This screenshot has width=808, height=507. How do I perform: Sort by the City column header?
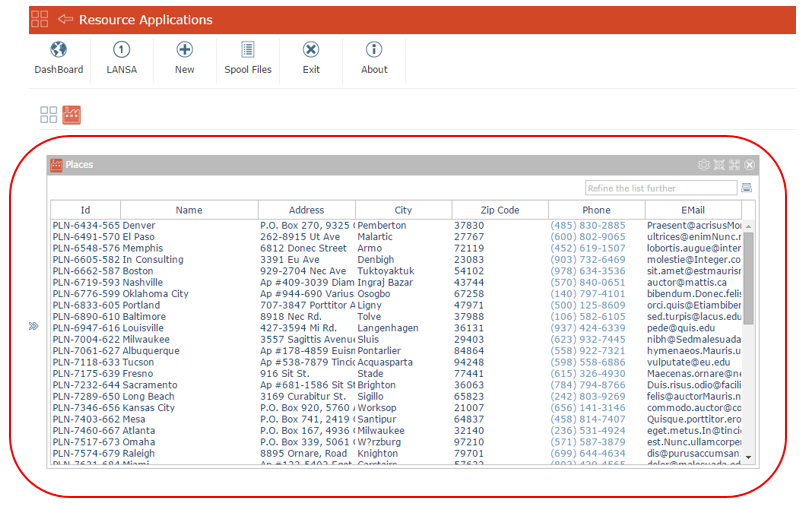403,210
